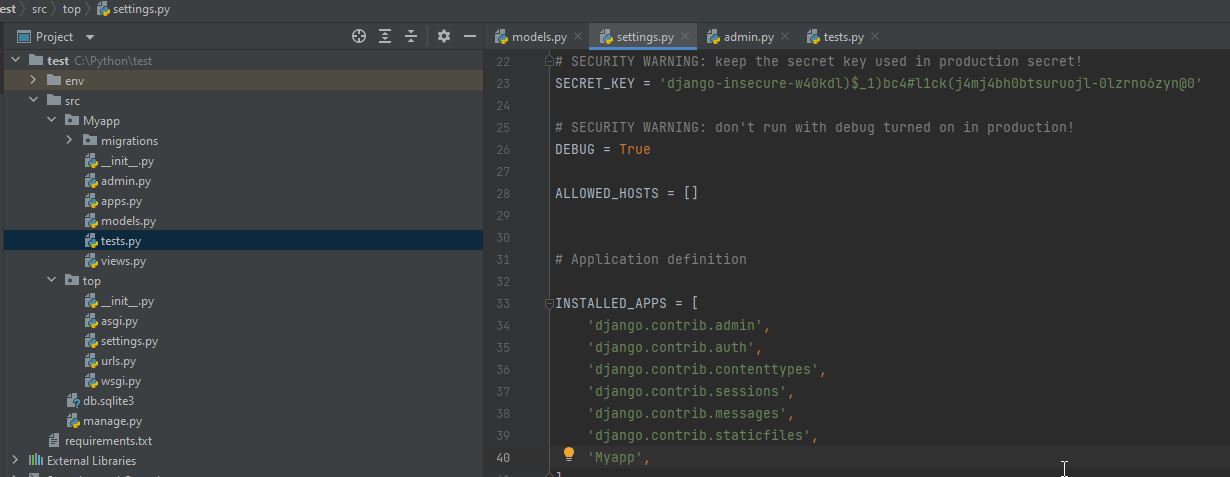Select apps.py in project tree

[x=113, y=200]
